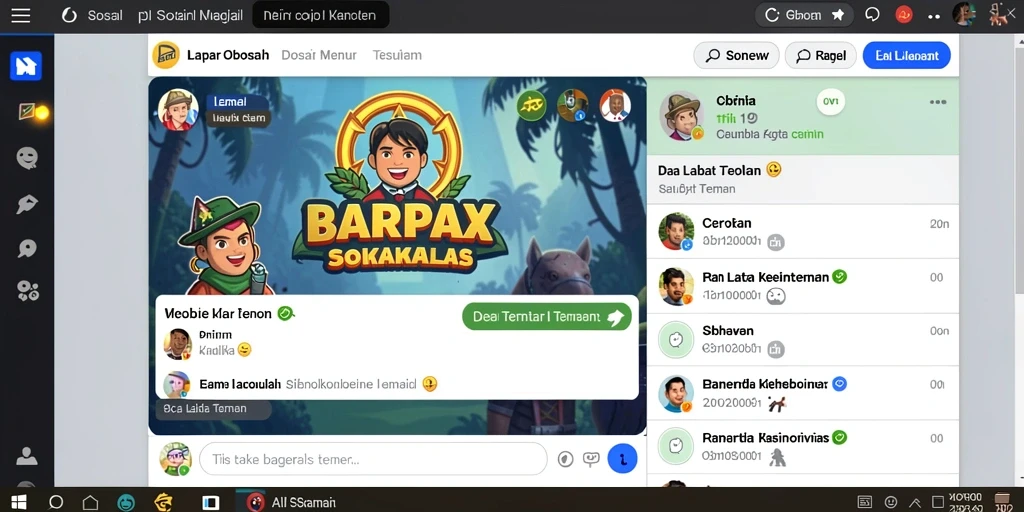This screenshot has width=1024, height=512.
Task: Click the circles cluster sidebar icon
Action: click(27, 291)
